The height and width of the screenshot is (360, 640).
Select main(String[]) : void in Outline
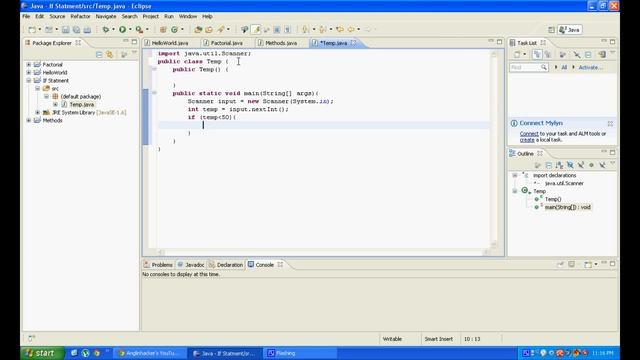click(x=567, y=207)
